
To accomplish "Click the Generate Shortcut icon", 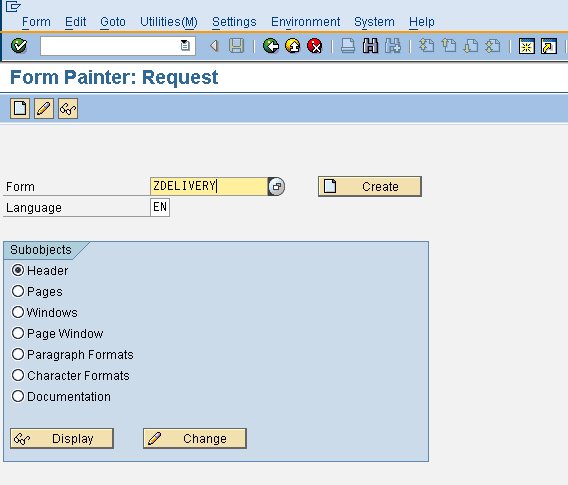I will point(549,46).
